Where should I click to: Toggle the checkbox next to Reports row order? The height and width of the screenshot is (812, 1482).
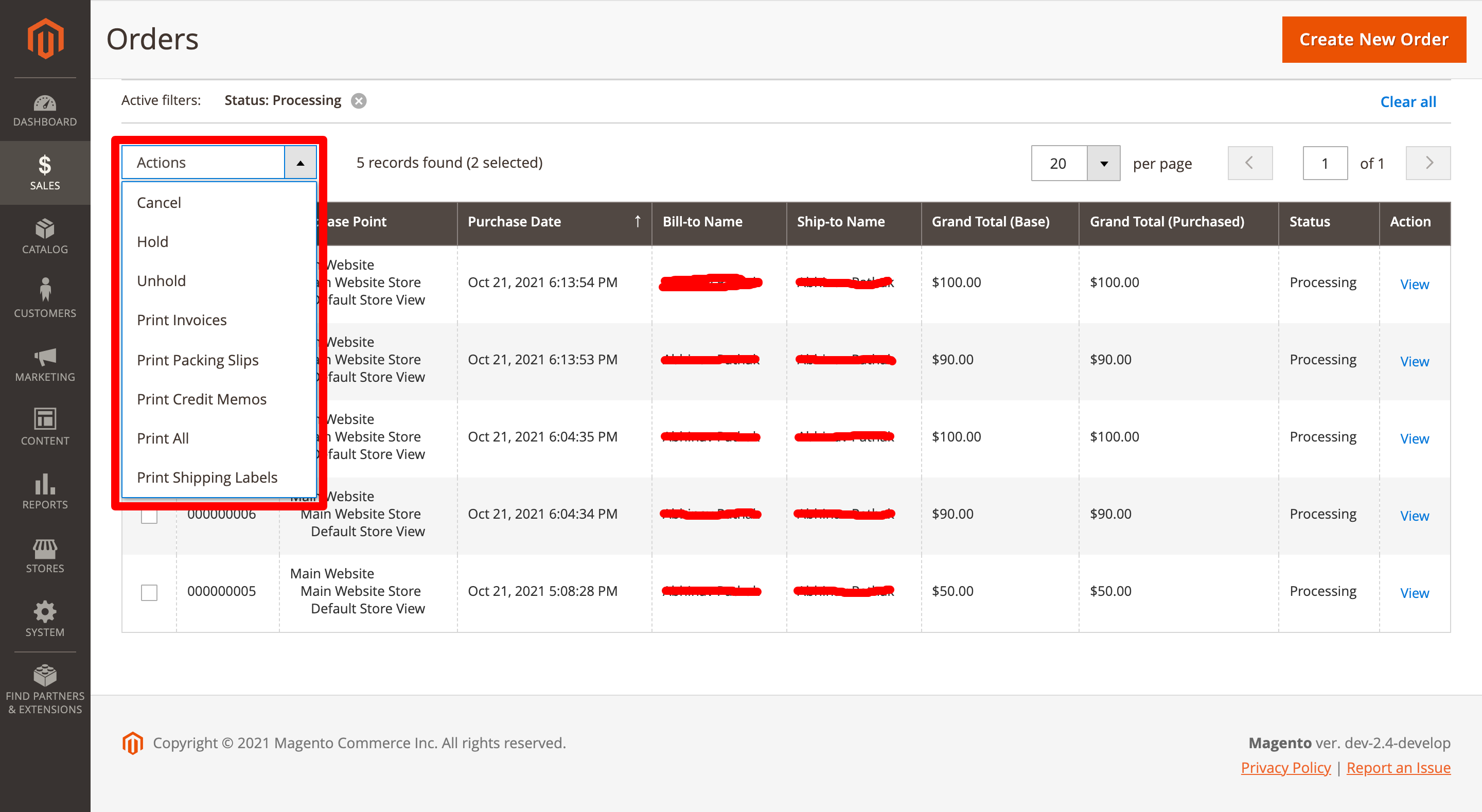coord(149,515)
